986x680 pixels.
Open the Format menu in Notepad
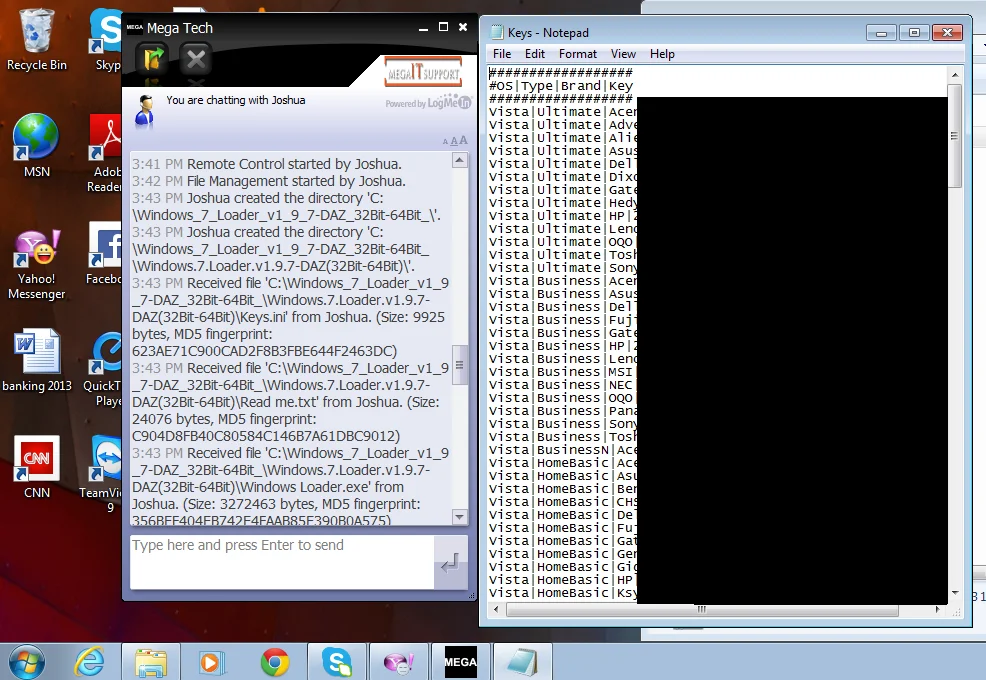(577, 53)
